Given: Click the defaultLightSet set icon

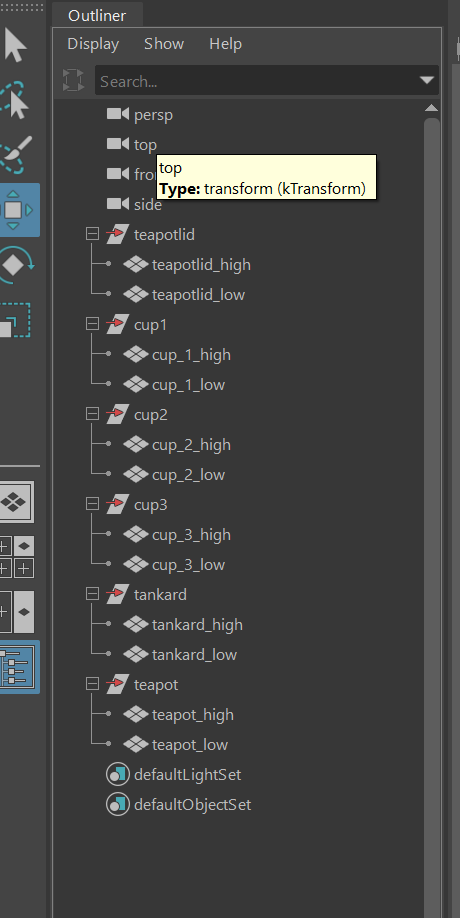Looking at the screenshot, I should pos(118,775).
